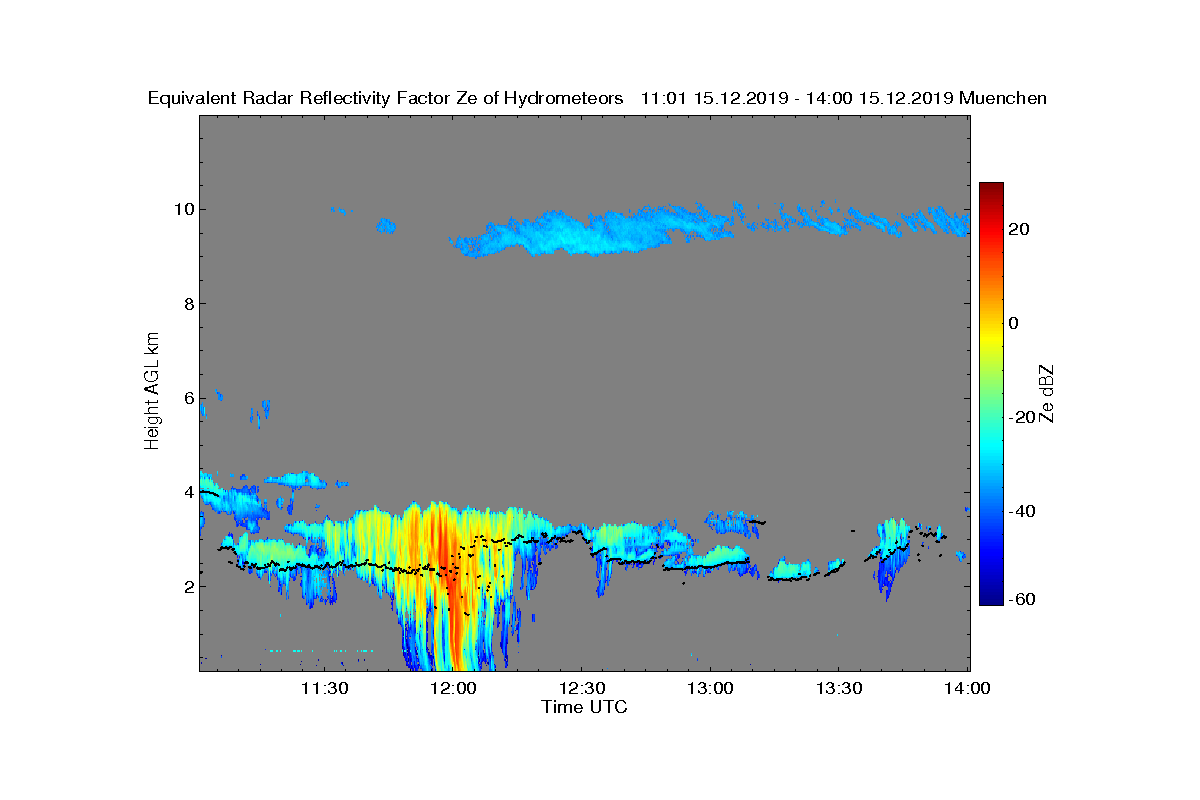Click the colorbar value 0

click(x=1014, y=323)
